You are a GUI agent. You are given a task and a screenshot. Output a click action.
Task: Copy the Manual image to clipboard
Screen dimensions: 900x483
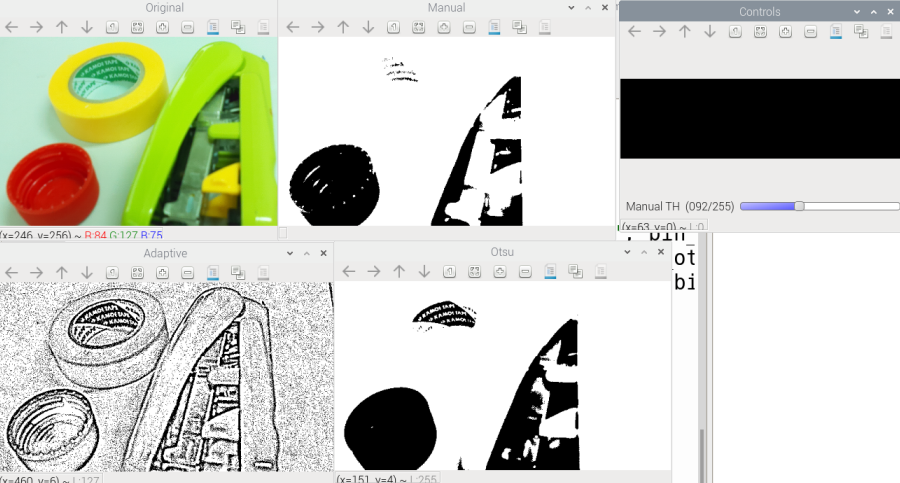pyautogui.click(x=518, y=29)
